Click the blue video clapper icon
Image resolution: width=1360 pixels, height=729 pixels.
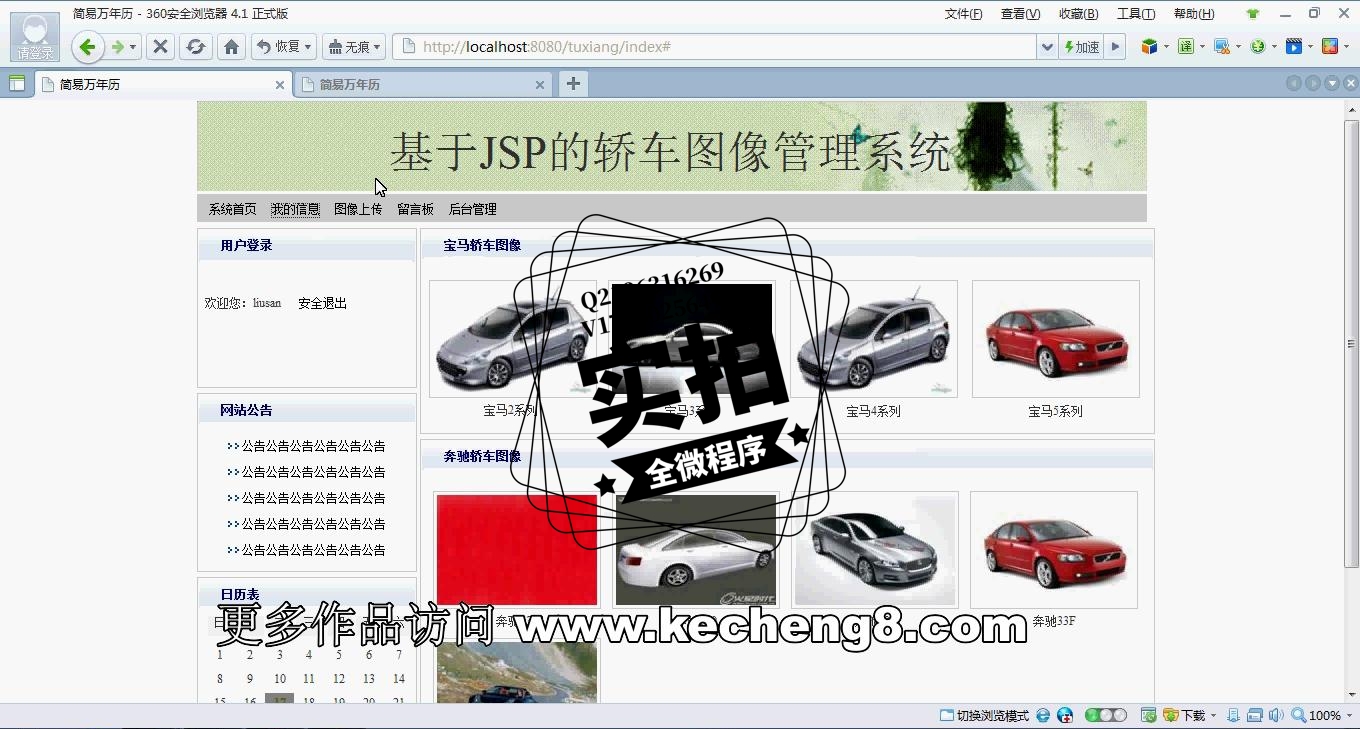coord(1293,46)
